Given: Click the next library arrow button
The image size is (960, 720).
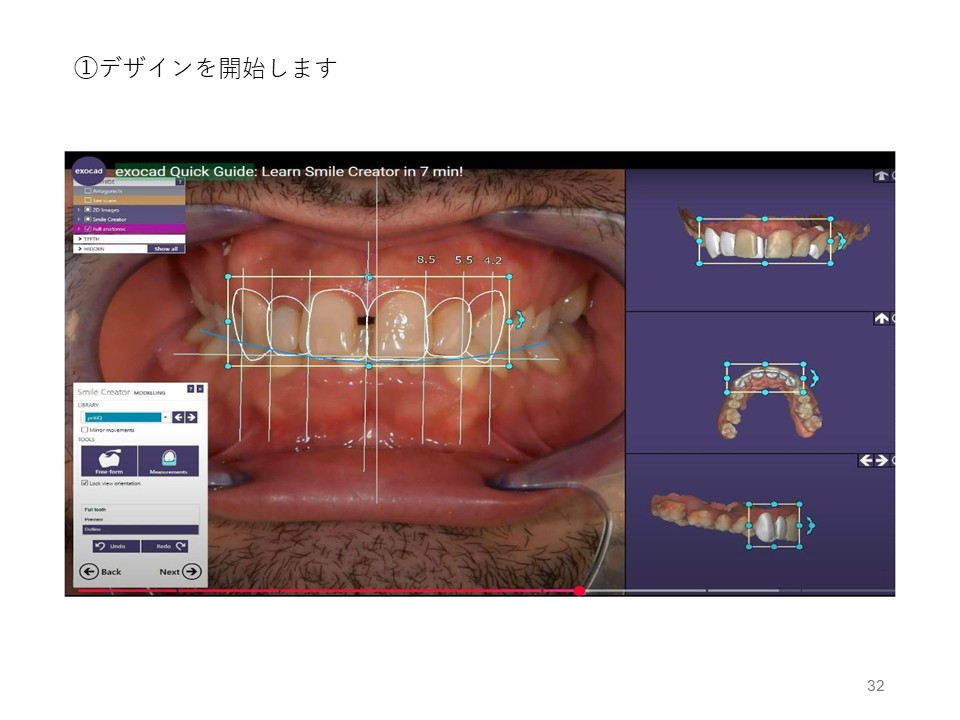Looking at the screenshot, I should [191, 417].
